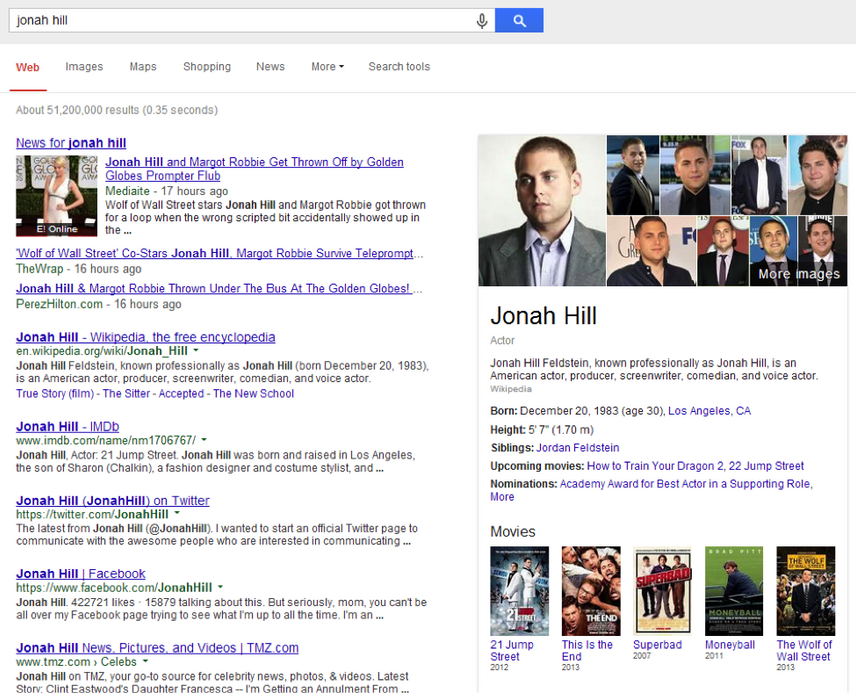The width and height of the screenshot is (856, 693).
Task: Click the microphone voice search icon
Action: (482, 21)
